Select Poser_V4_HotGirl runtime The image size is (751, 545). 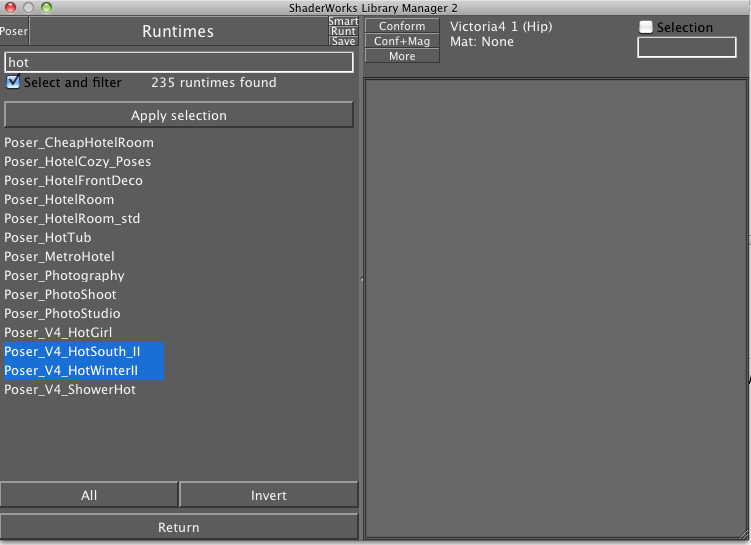click(58, 332)
